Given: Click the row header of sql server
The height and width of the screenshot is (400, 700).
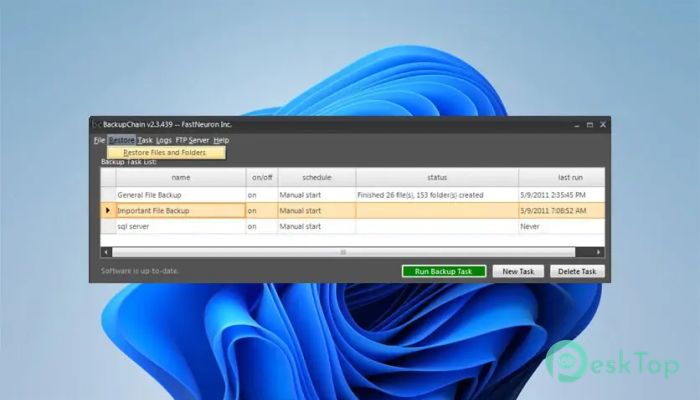Looking at the screenshot, I should tap(108, 226).
